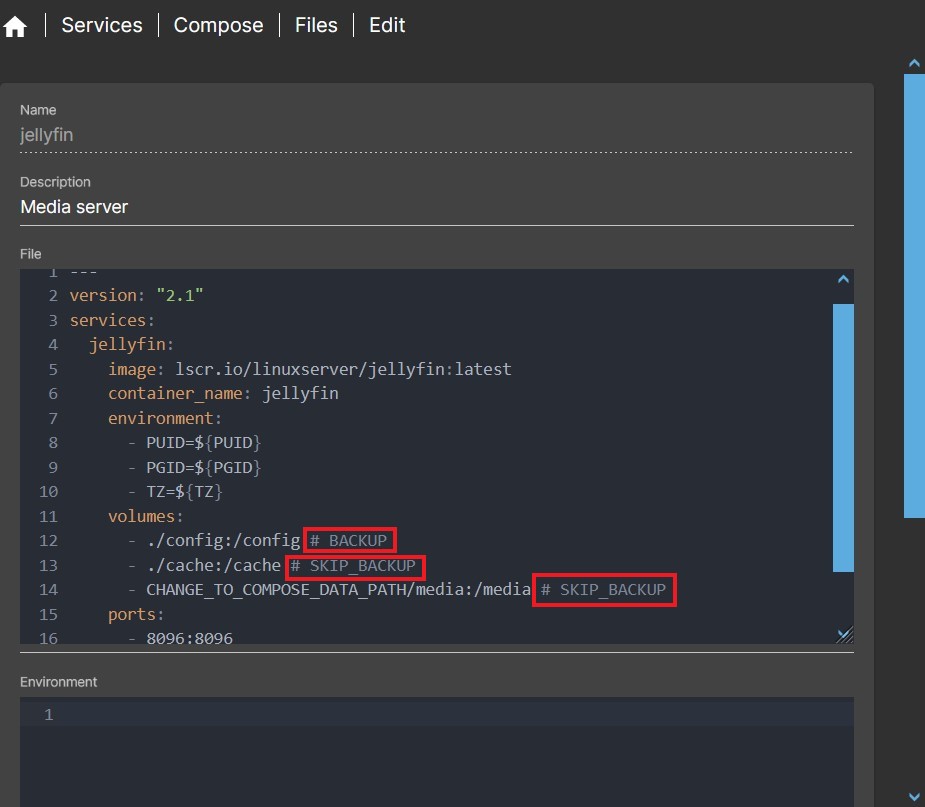
Task: Open the Edit menu
Action: click(387, 25)
